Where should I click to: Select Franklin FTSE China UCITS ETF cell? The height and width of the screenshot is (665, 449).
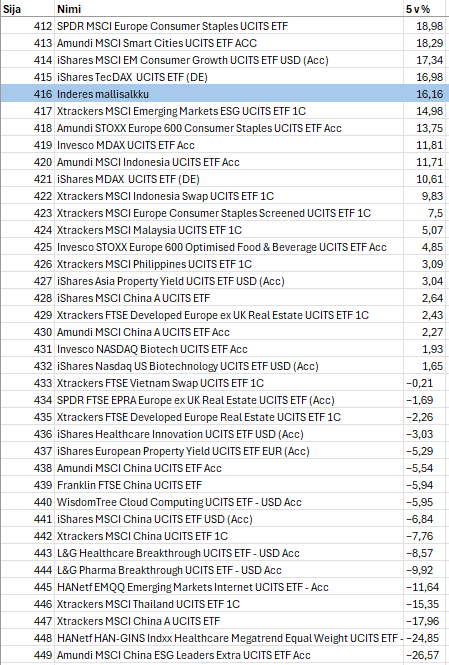coord(229,485)
